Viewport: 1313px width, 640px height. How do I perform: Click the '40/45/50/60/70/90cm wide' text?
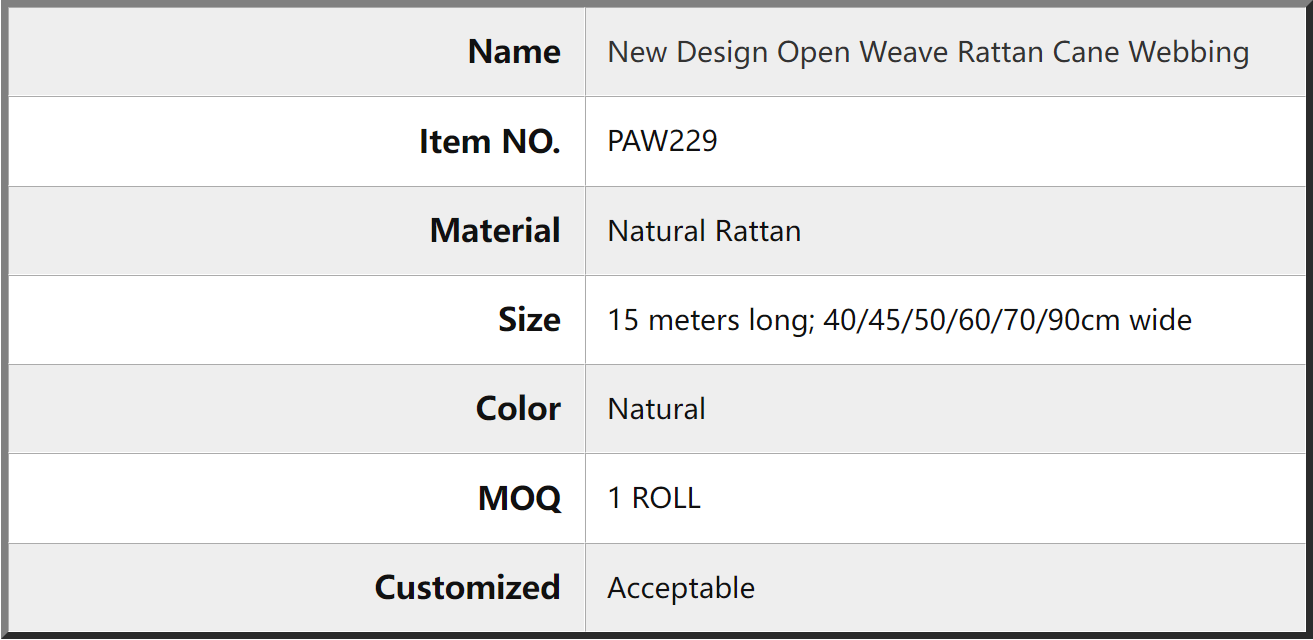[x=1008, y=321]
